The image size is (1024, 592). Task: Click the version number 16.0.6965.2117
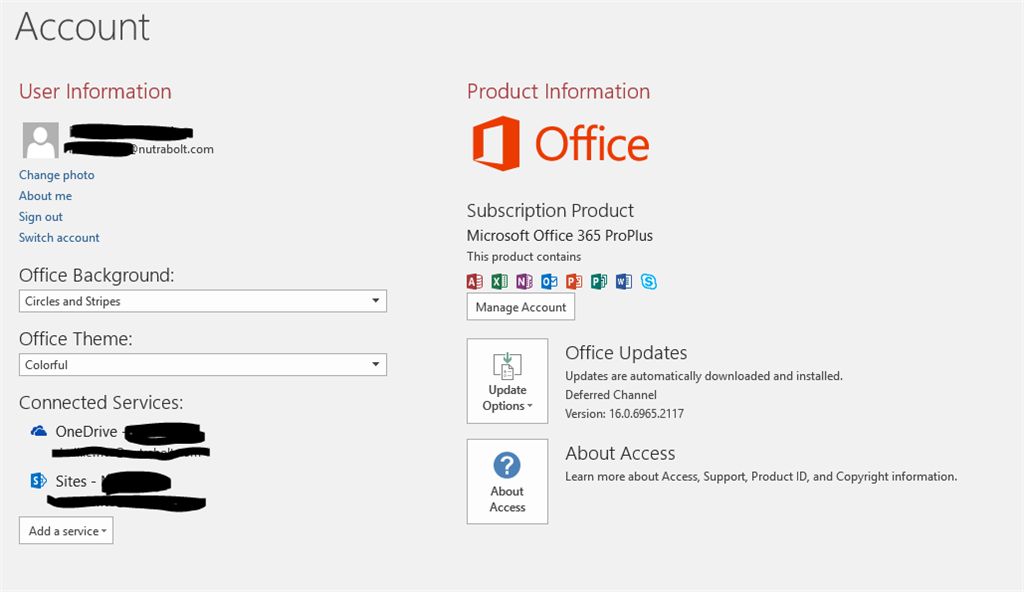pos(647,414)
